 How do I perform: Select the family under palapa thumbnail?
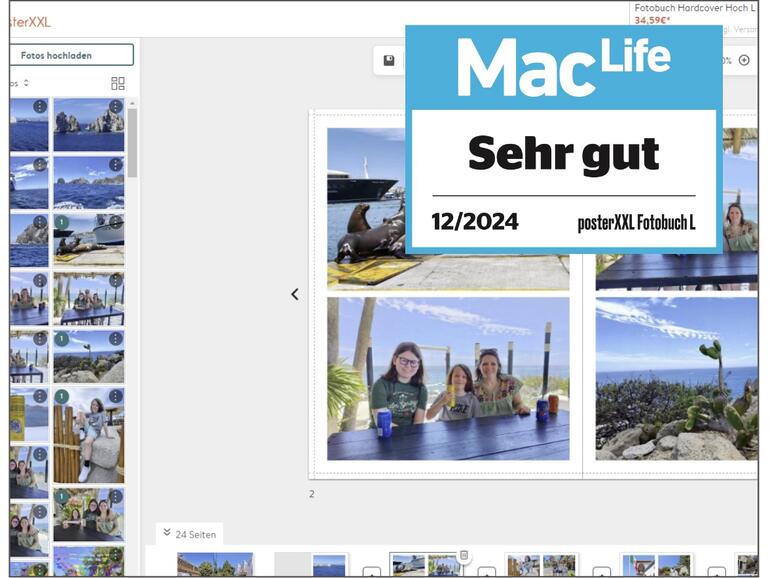point(89,299)
